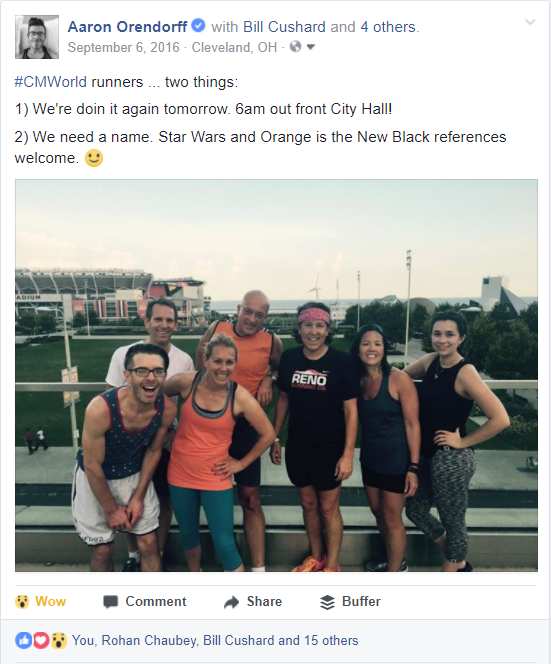
Task: Click the verified badge next to Aaron Orendorff
Action: (x=198, y=26)
